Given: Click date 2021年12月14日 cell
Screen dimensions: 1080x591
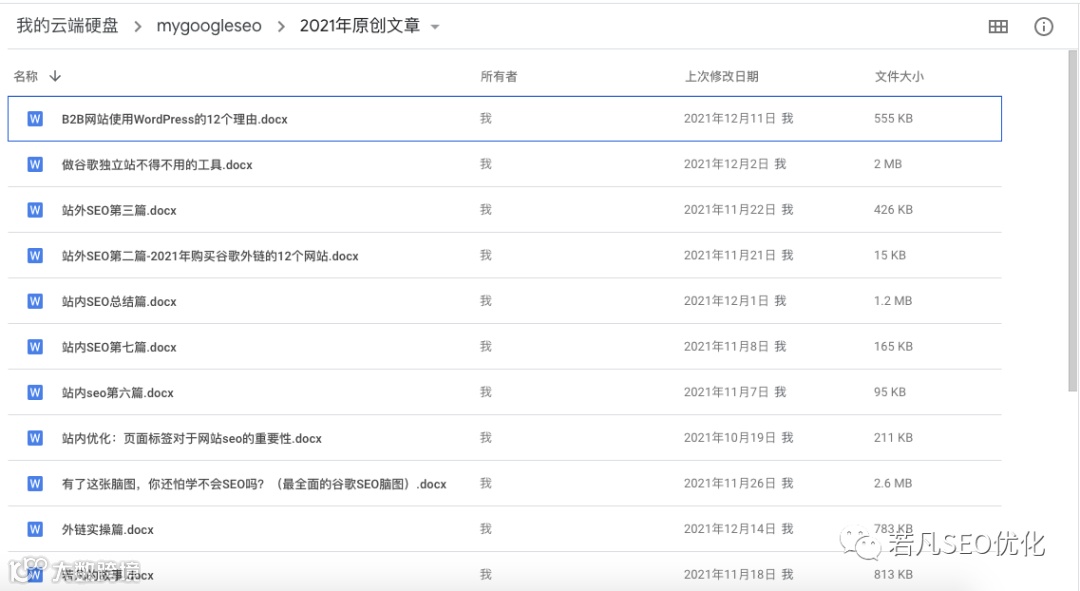Looking at the screenshot, I should (x=729, y=528).
